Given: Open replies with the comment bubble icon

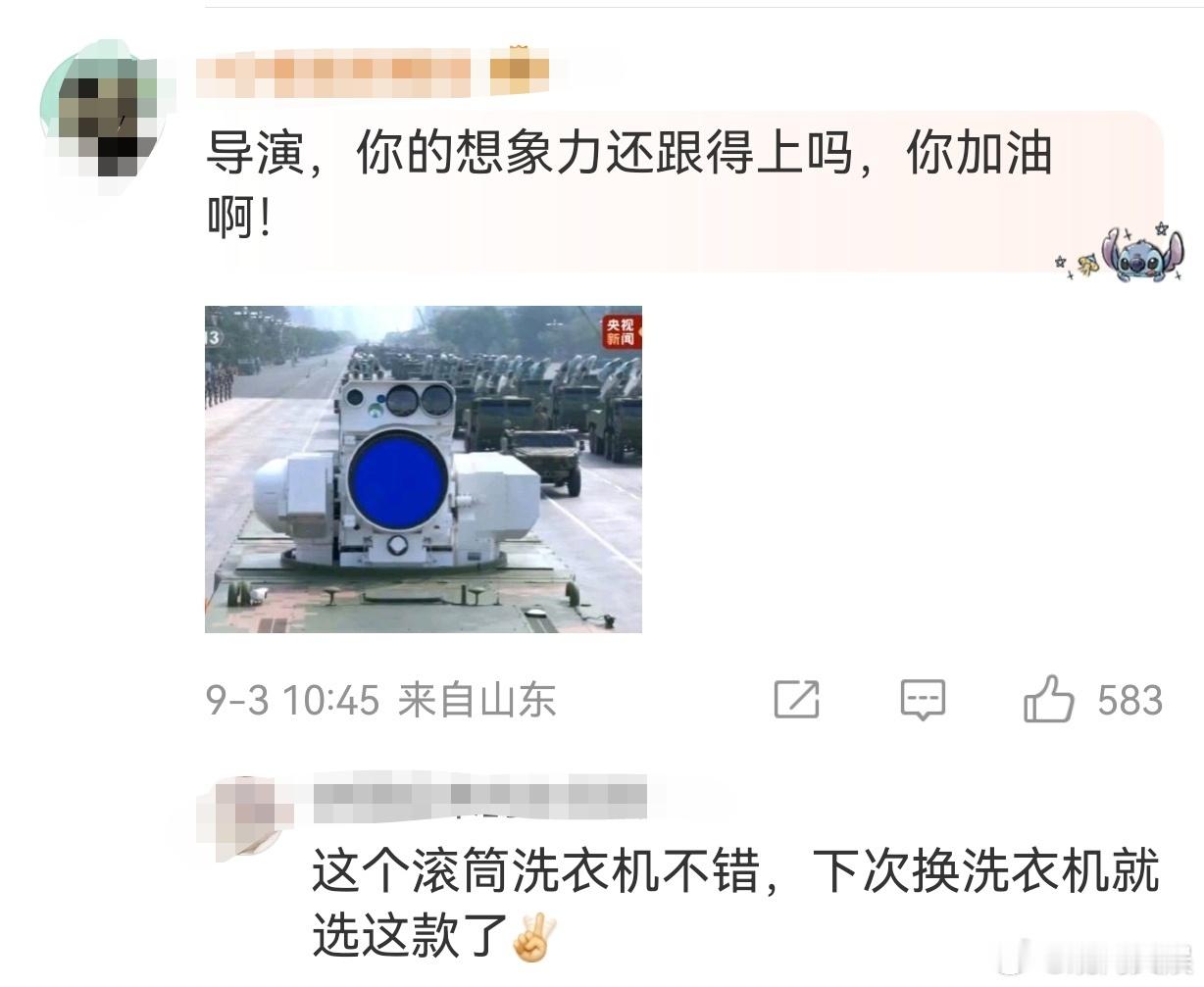Looking at the screenshot, I should [x=923, y=700].
